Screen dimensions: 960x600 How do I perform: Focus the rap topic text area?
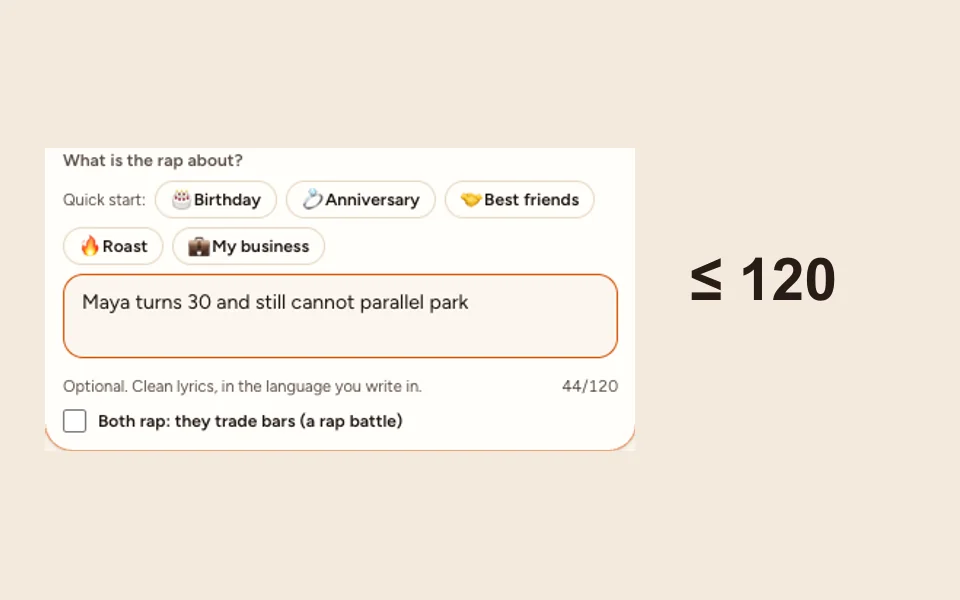tap(340, 316)
